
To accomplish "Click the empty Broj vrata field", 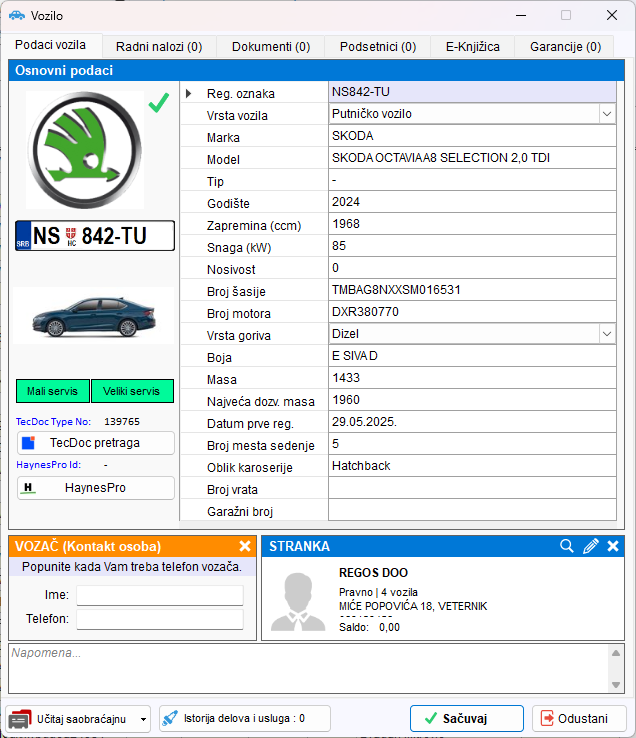I will 472,488.
